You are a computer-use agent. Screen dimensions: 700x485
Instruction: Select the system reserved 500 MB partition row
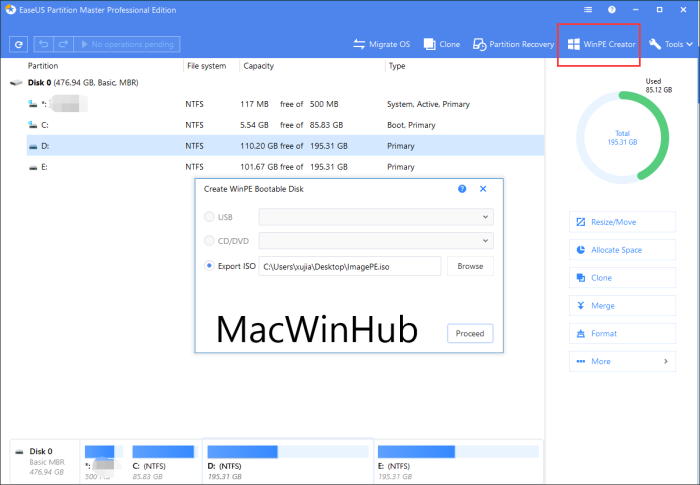pyautogui.click(x=285, y=104)
